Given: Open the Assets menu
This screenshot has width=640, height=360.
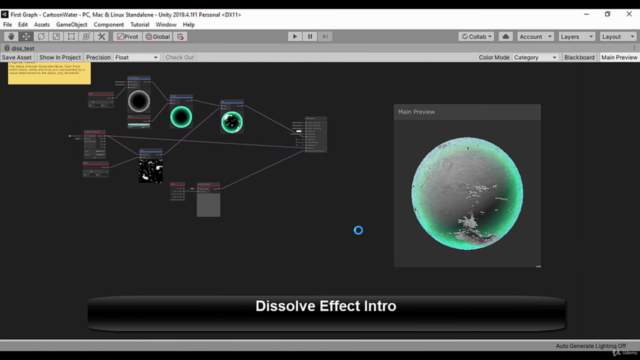Looking at the screenshot, I should (42, 25).
